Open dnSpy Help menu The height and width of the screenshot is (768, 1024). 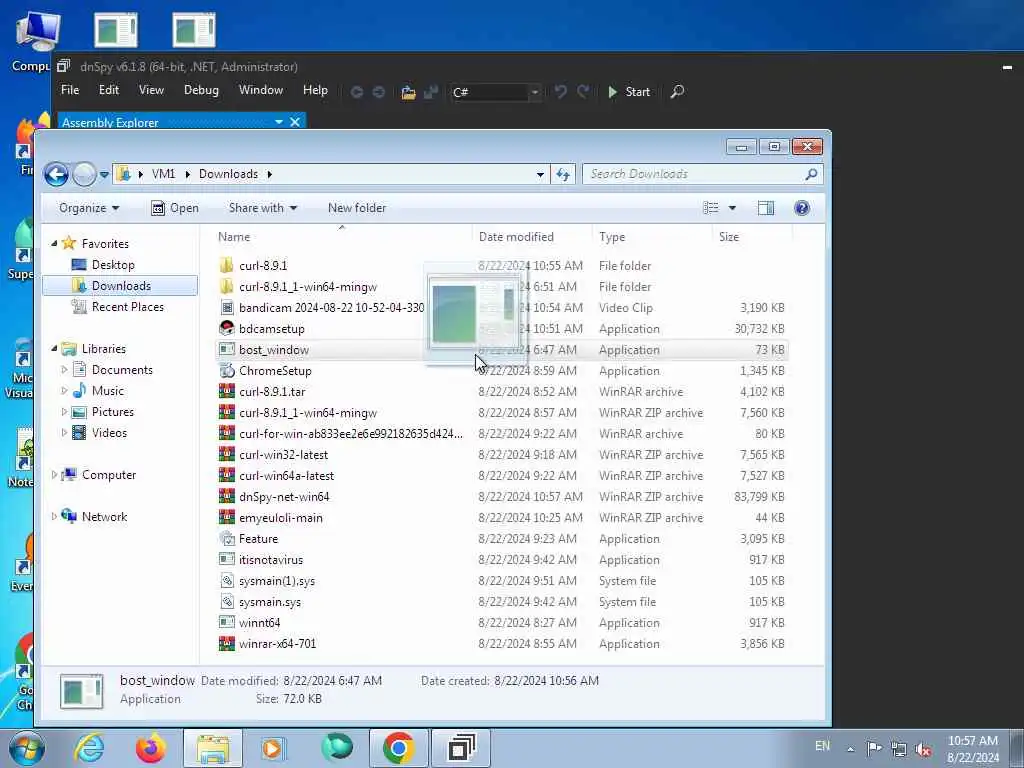click(x=315, y=90)
